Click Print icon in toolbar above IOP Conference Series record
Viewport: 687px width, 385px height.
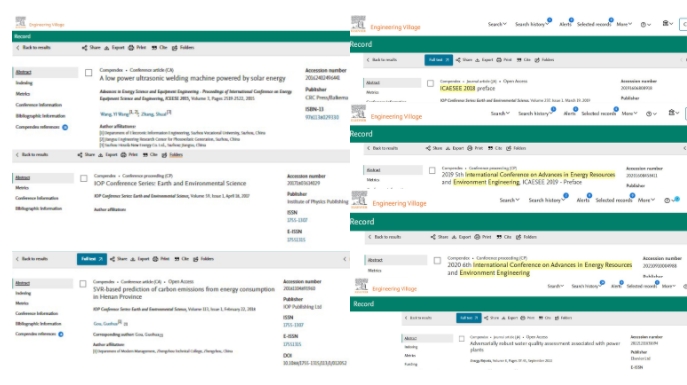[124, 155]
